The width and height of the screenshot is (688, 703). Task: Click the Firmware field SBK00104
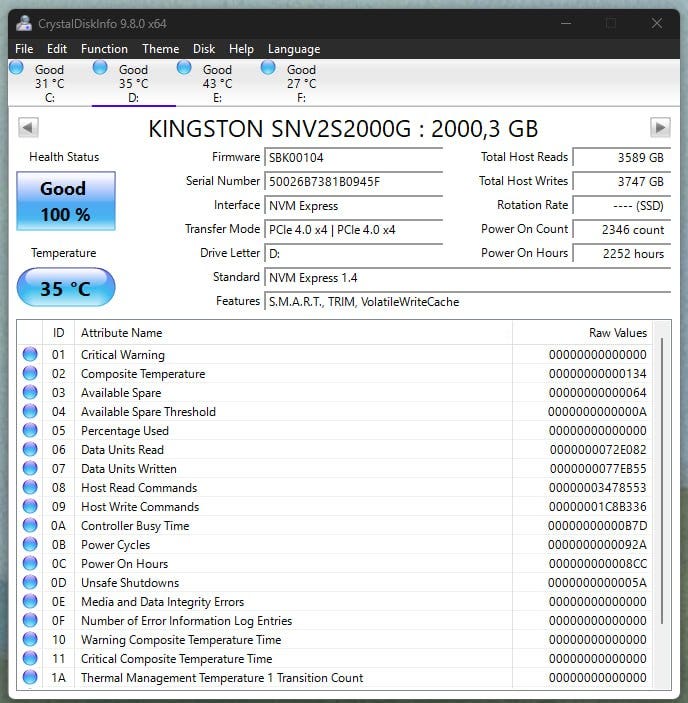353,157
